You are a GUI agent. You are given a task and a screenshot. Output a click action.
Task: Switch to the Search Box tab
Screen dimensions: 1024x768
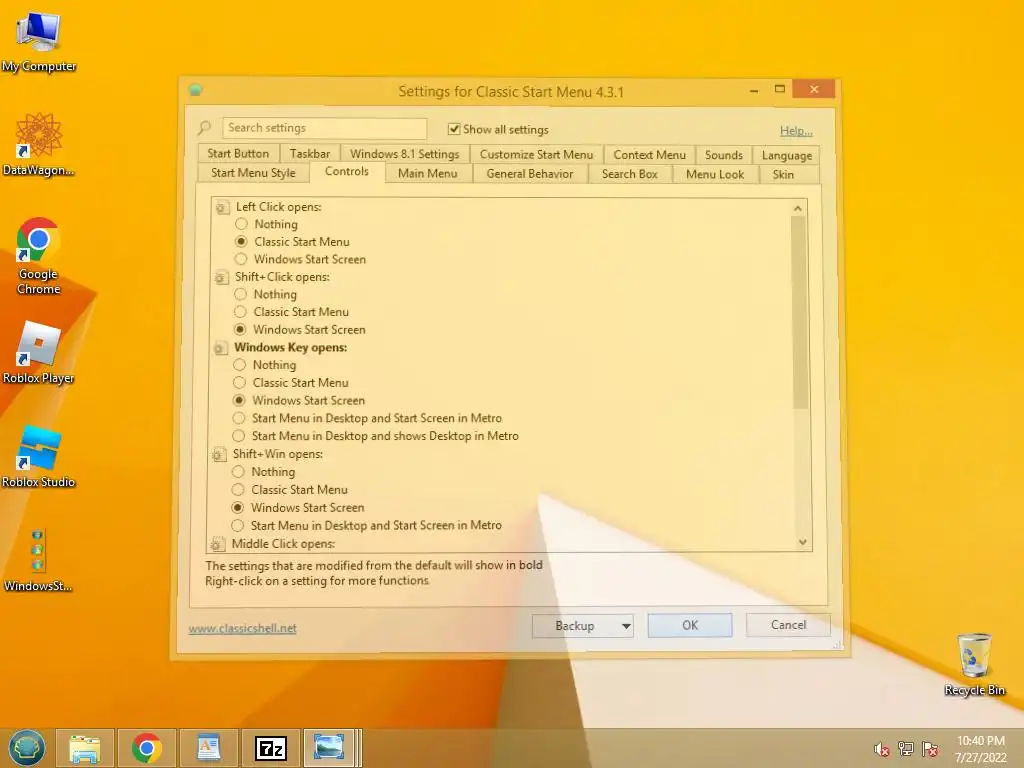[x=630, y=174]
